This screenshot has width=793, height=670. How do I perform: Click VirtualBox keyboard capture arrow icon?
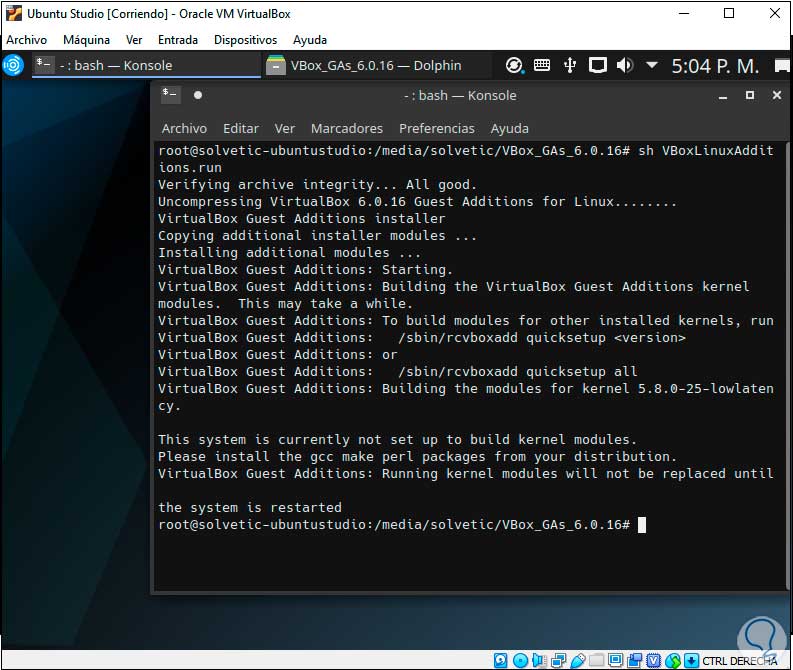pyautogui.click(x=691, y=660)
